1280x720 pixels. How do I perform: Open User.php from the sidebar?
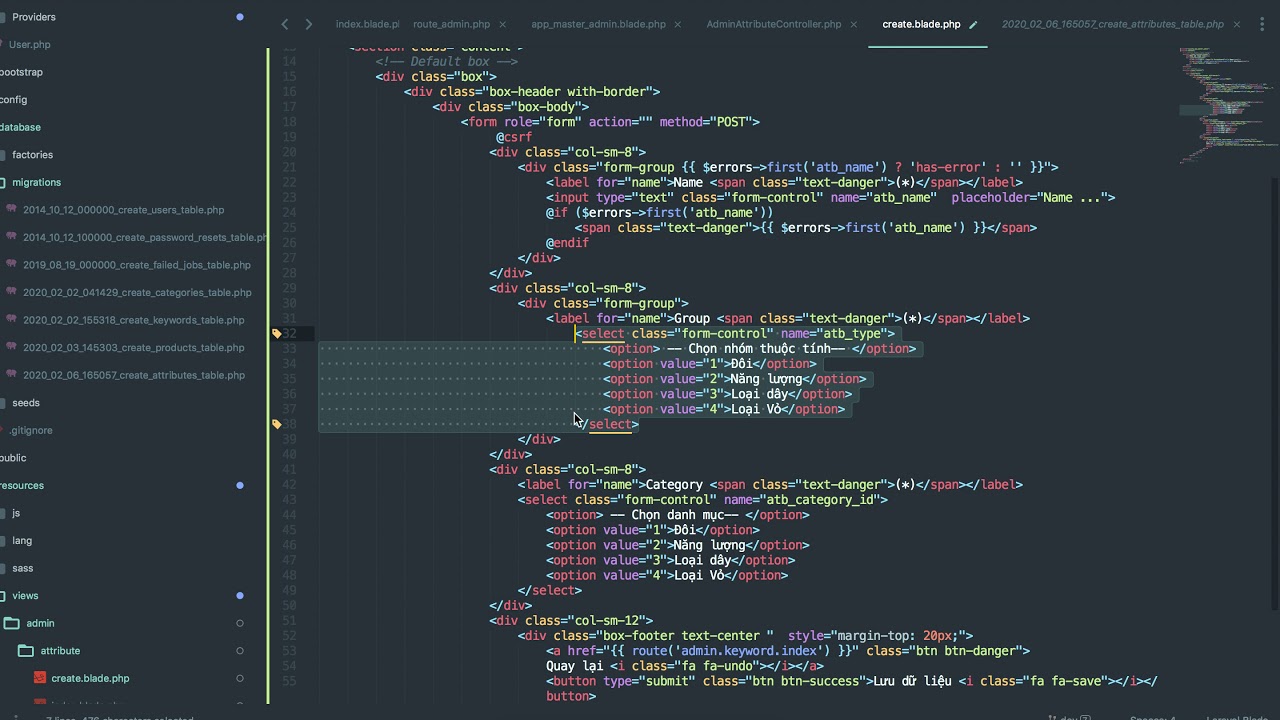pos(30,45)
